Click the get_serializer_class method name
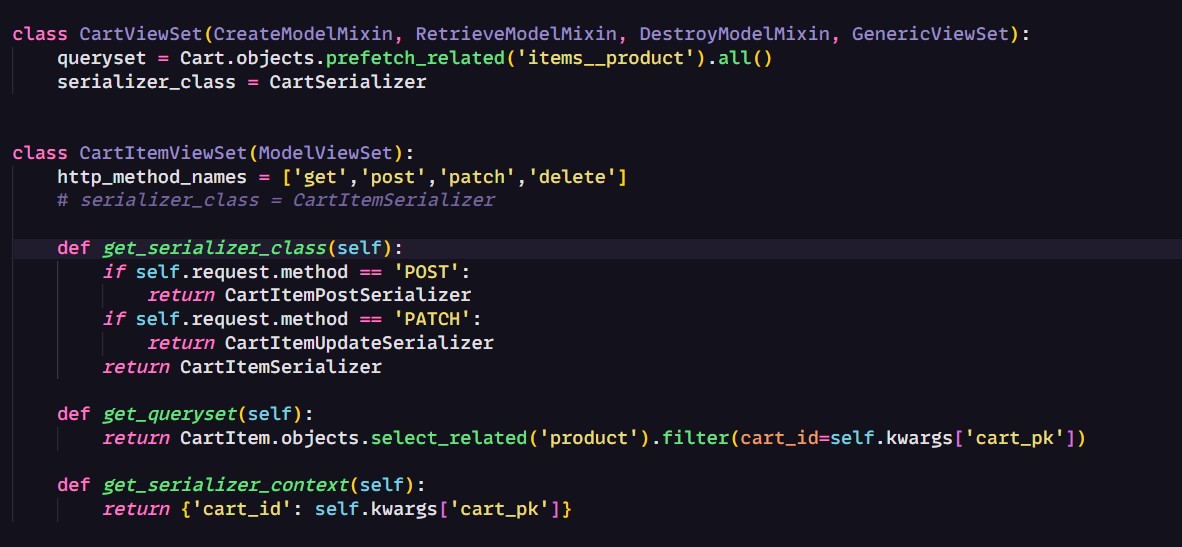The image size is (1182, 547). [x=213, y=248]
